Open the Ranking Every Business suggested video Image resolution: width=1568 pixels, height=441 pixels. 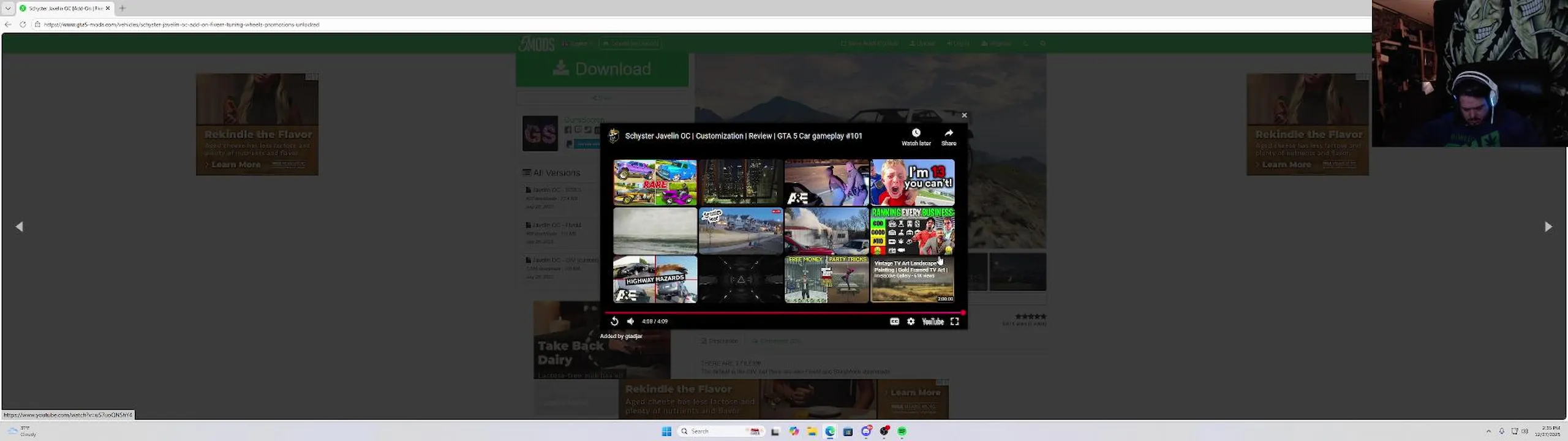coord(912,231)
